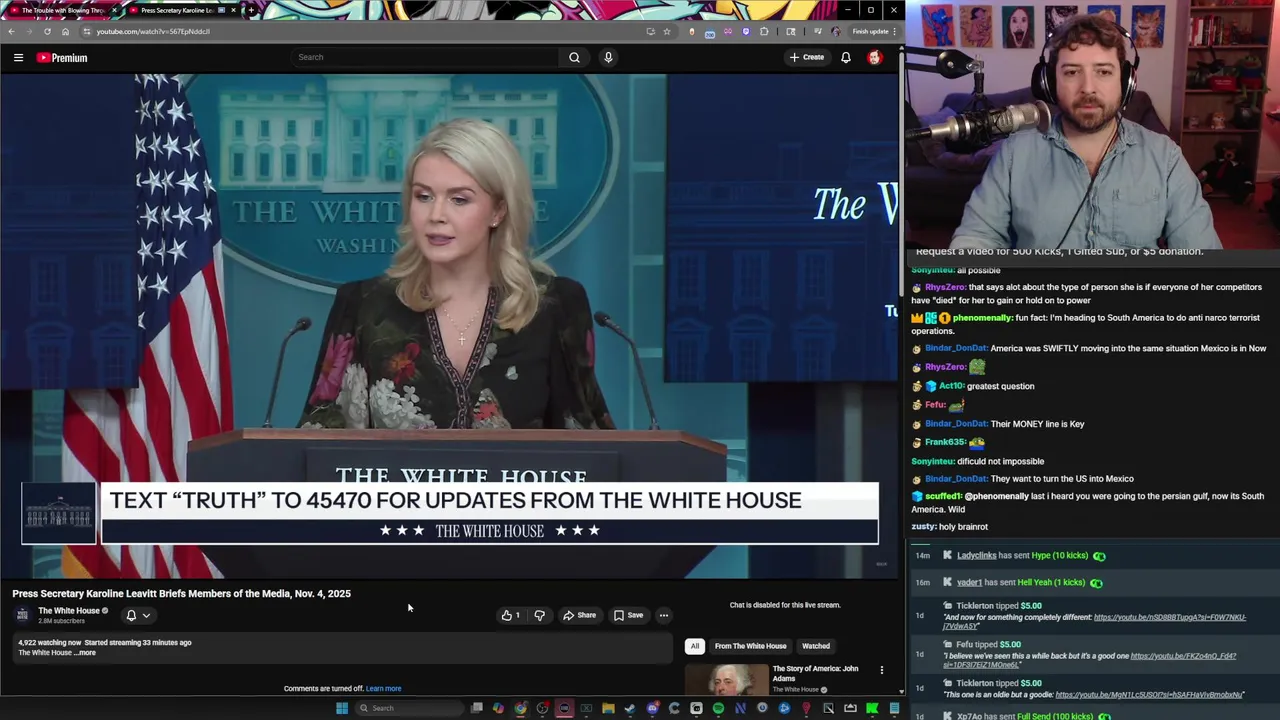Go to browser home page icon
This screenshot has width=1280, height=720.
(x=65, y=31)
